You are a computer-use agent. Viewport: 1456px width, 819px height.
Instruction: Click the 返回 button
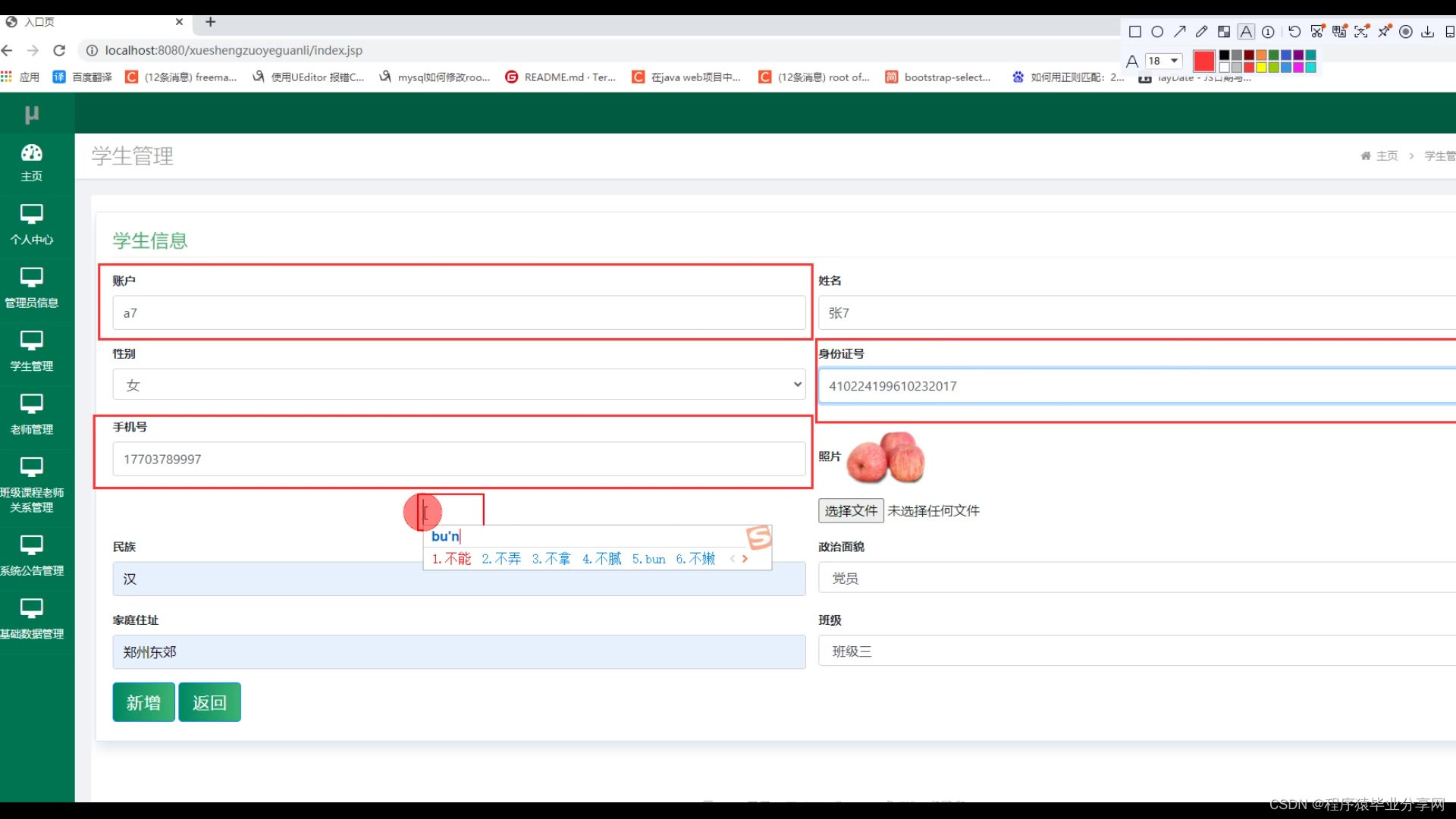point(209,702)
